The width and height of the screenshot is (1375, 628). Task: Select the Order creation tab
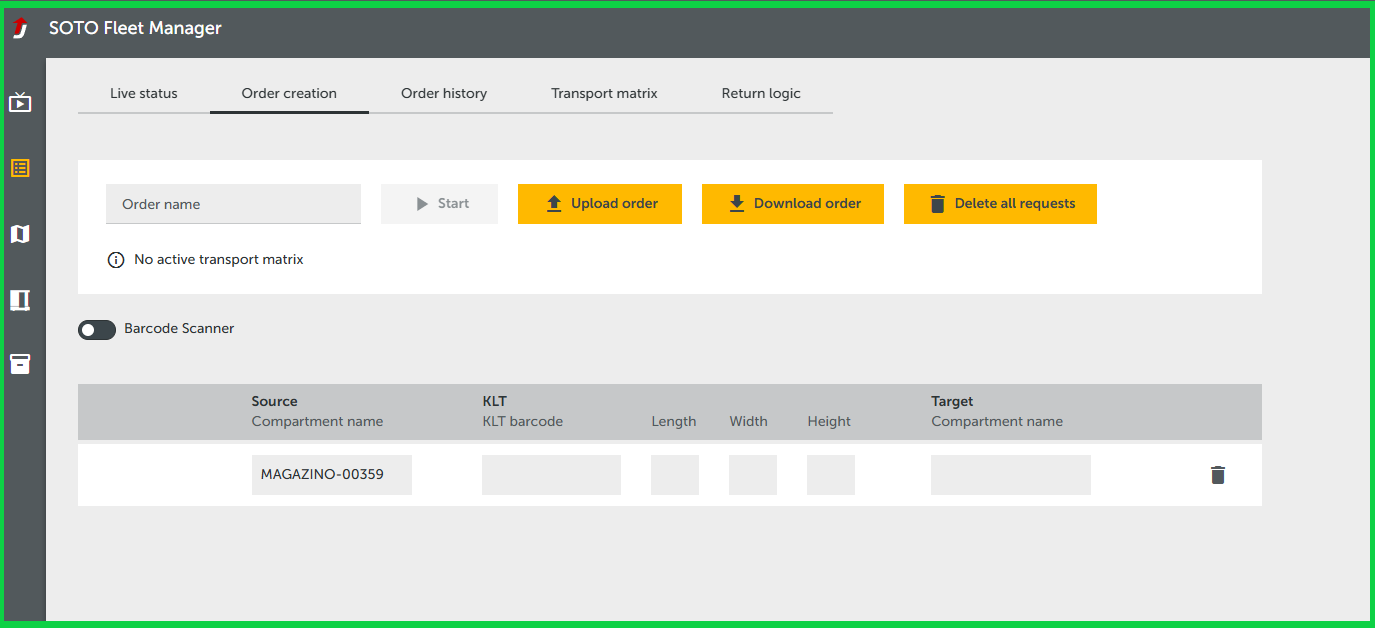coord(289,94)
